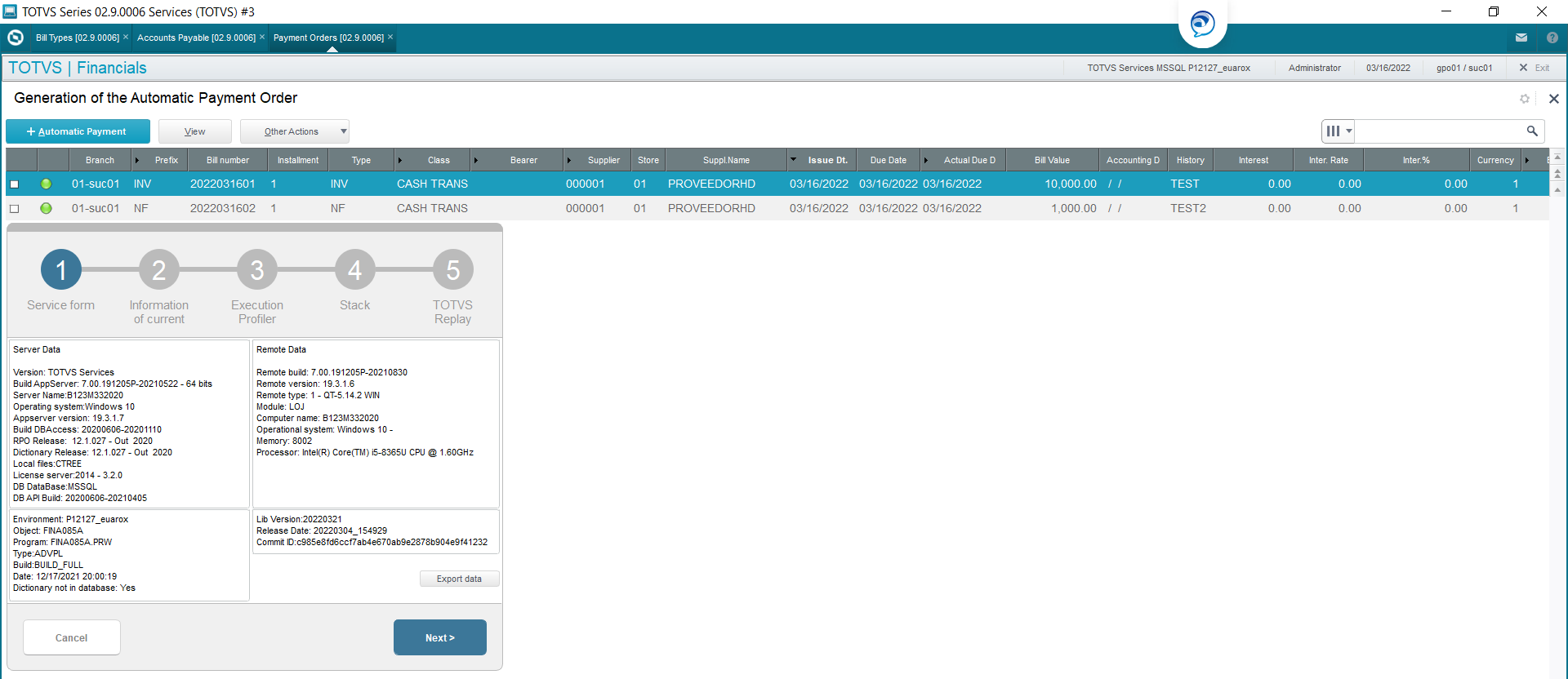Close the Accounts Payable tab
1568x679 pixels.
tap(262, 37)
